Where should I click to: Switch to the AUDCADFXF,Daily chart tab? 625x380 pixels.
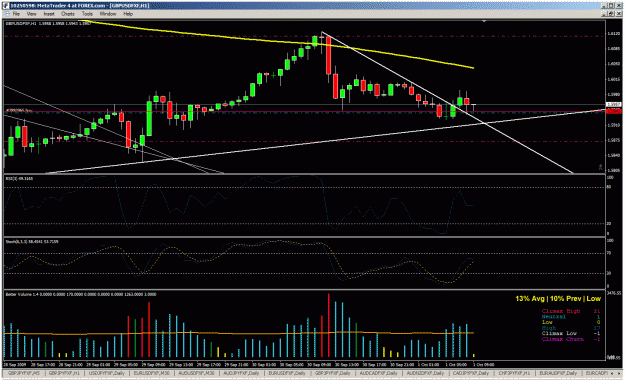[x=379, y=373]
